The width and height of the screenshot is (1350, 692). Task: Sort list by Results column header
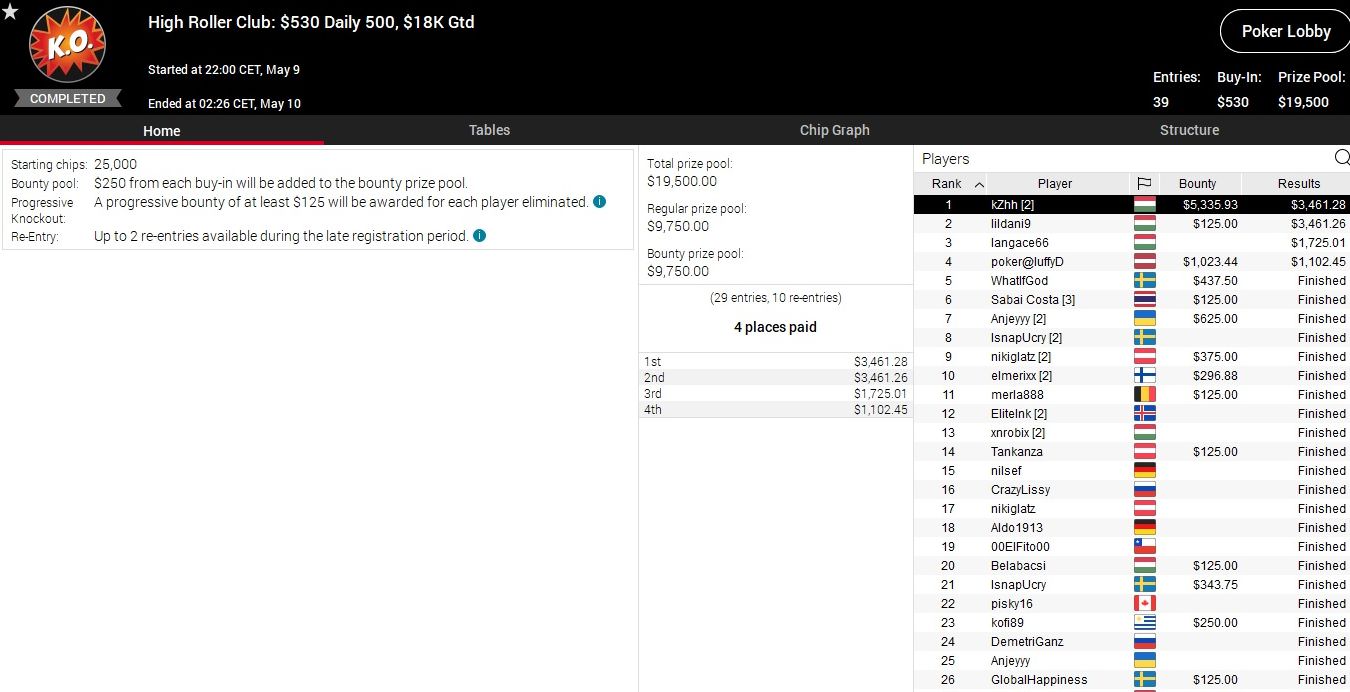click(1298, 184)
